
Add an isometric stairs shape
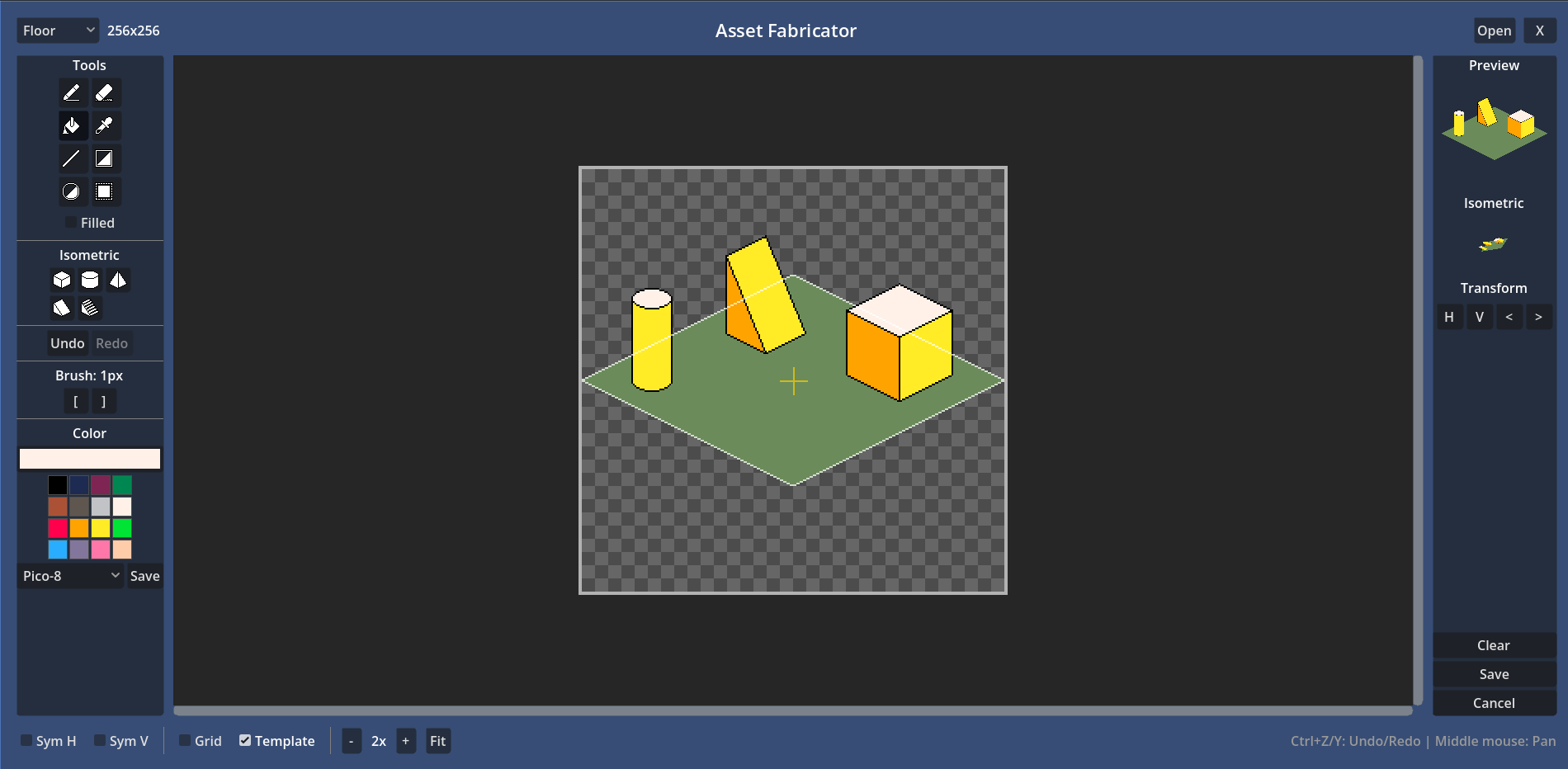(89, 308)
